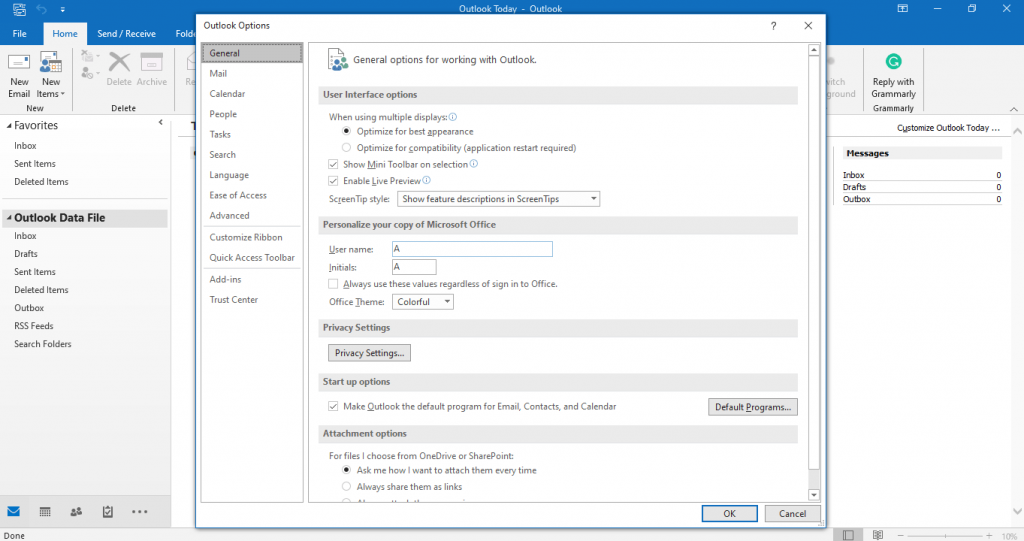Screen dimensions: 1024x541
Task: Open the Mail view icon in navigation bar
Action: pos(14,512)
